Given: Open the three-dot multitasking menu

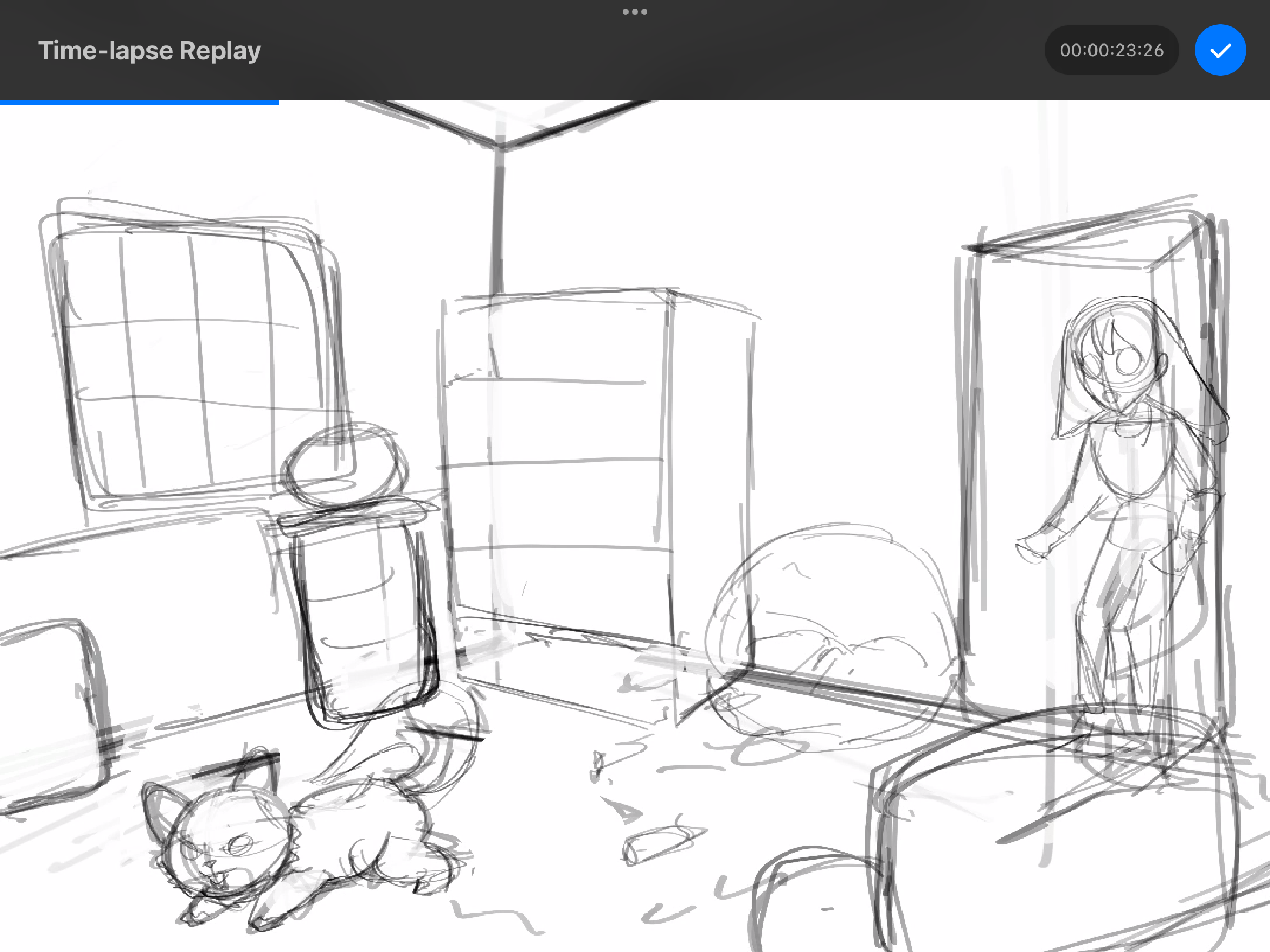Looking at the screenshot, I should pyautogui.click(x=634, y=12).
